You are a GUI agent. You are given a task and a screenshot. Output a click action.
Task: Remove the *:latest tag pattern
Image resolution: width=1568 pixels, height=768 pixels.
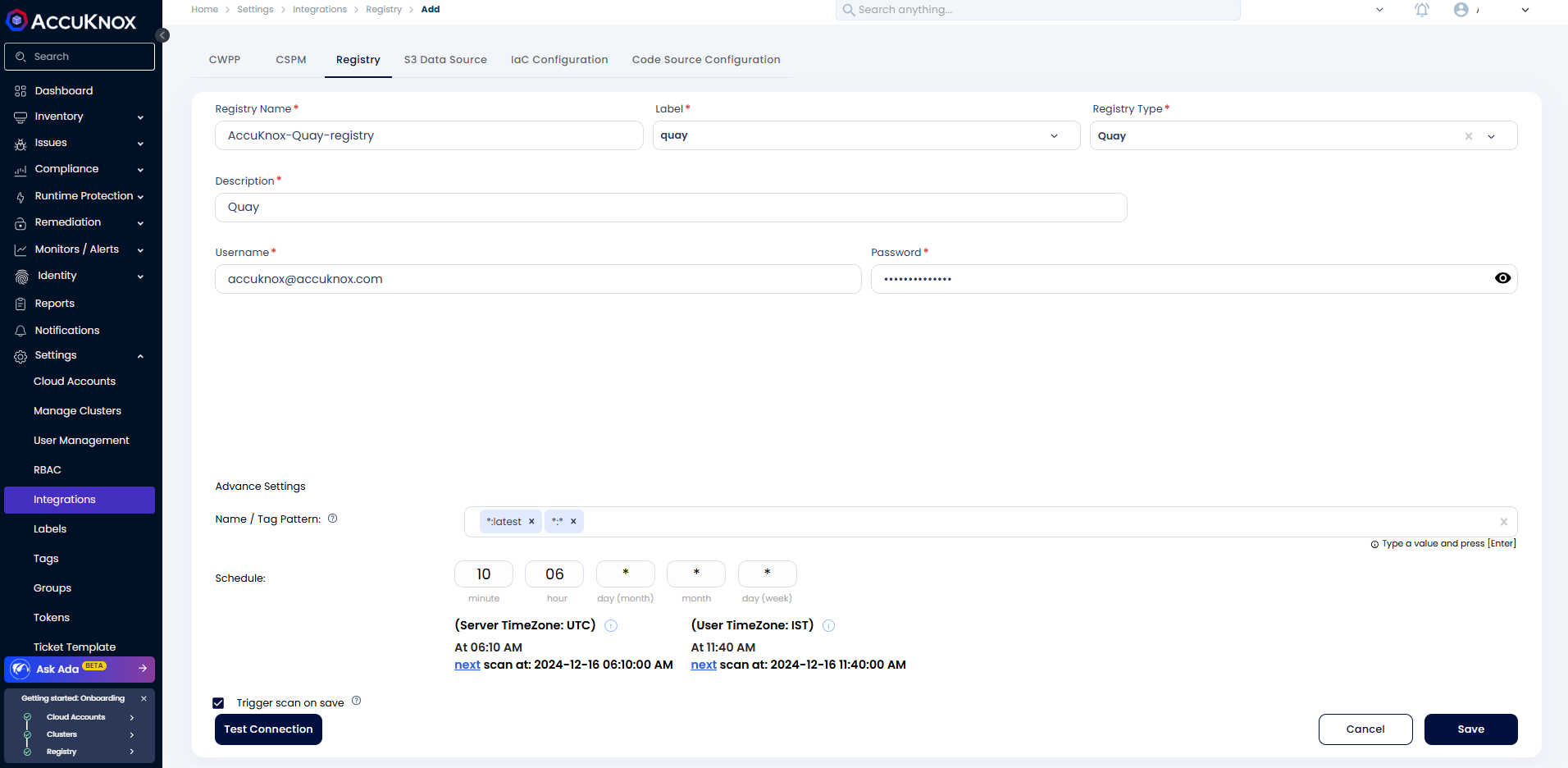[x=531, y=522]
